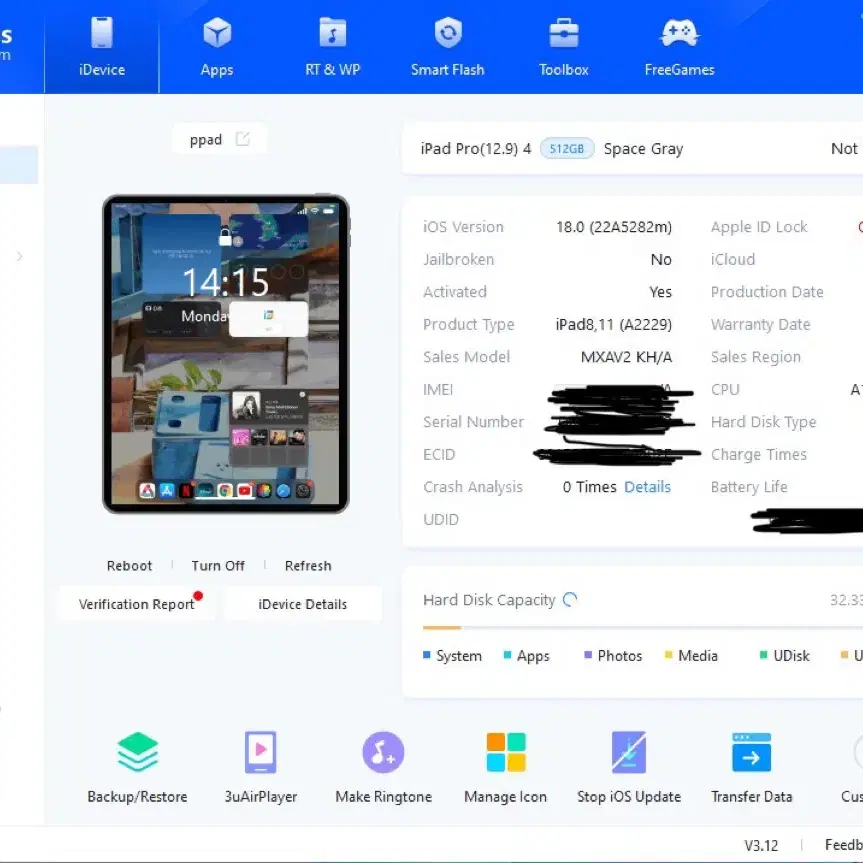
Task: Click the Charge Times label
Action: tap(759, 455)
